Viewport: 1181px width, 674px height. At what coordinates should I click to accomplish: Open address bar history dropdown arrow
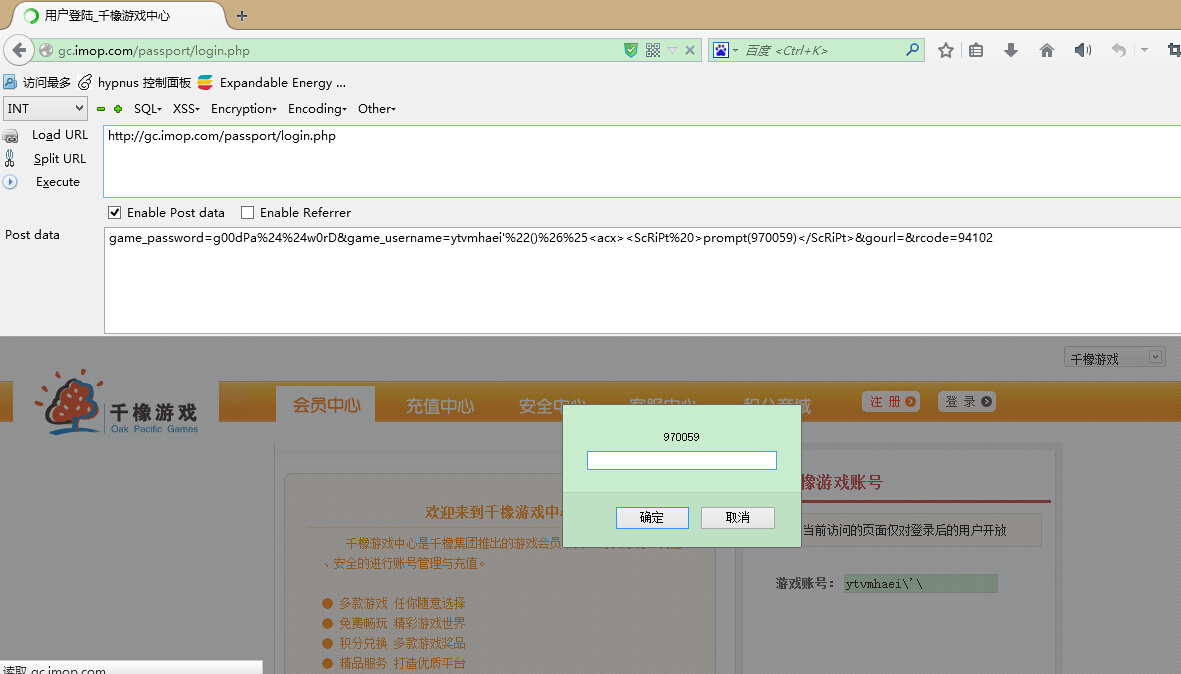[673, 50]
